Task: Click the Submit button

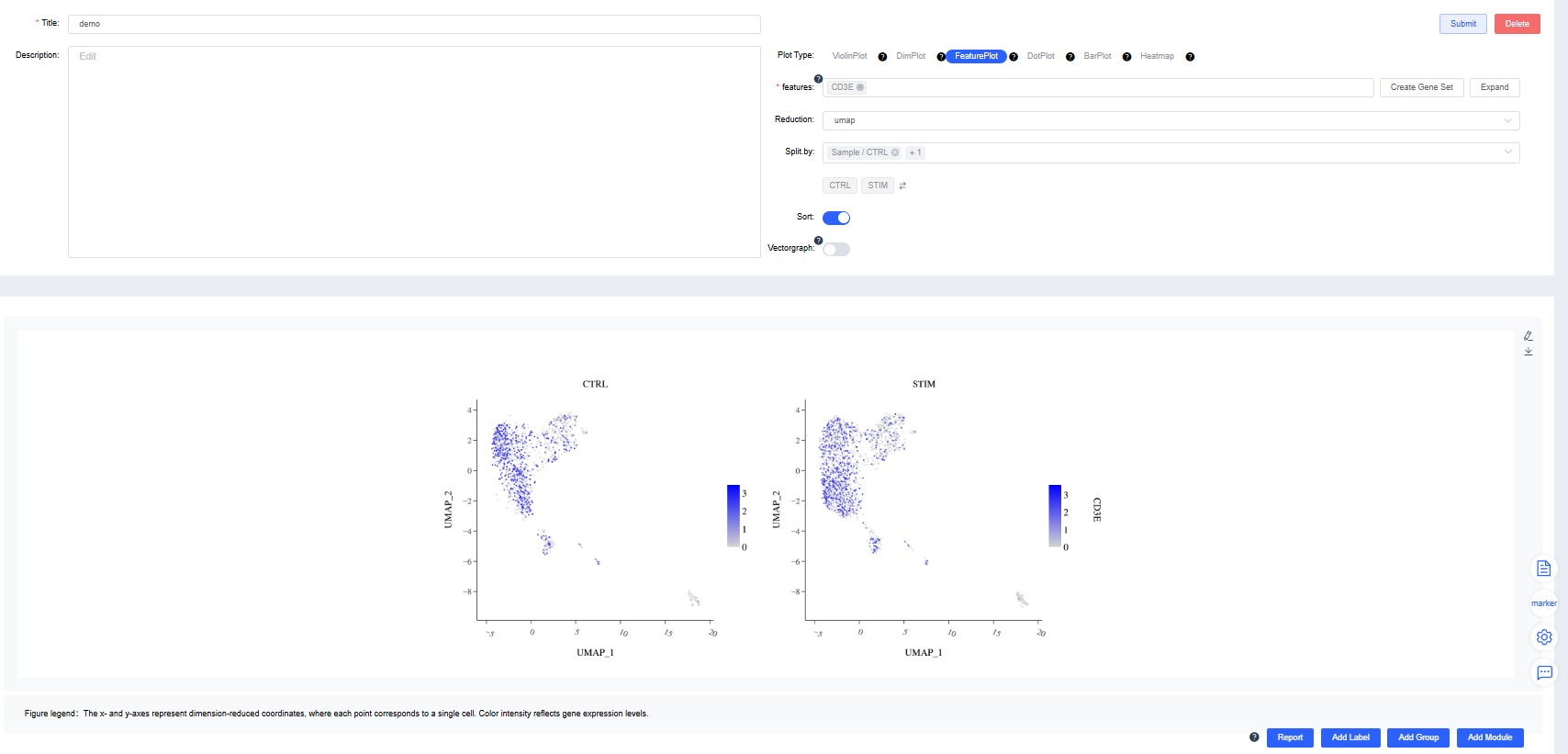Action: (1462, 24)
